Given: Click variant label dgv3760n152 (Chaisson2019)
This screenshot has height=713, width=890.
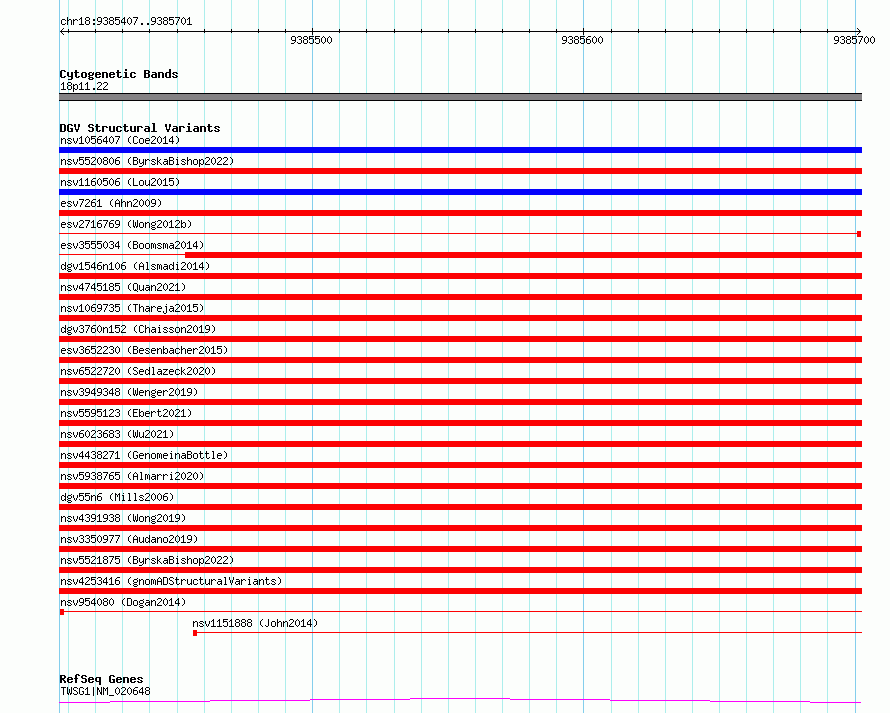Looking at the screenshot, I should (x=138, y=329).
